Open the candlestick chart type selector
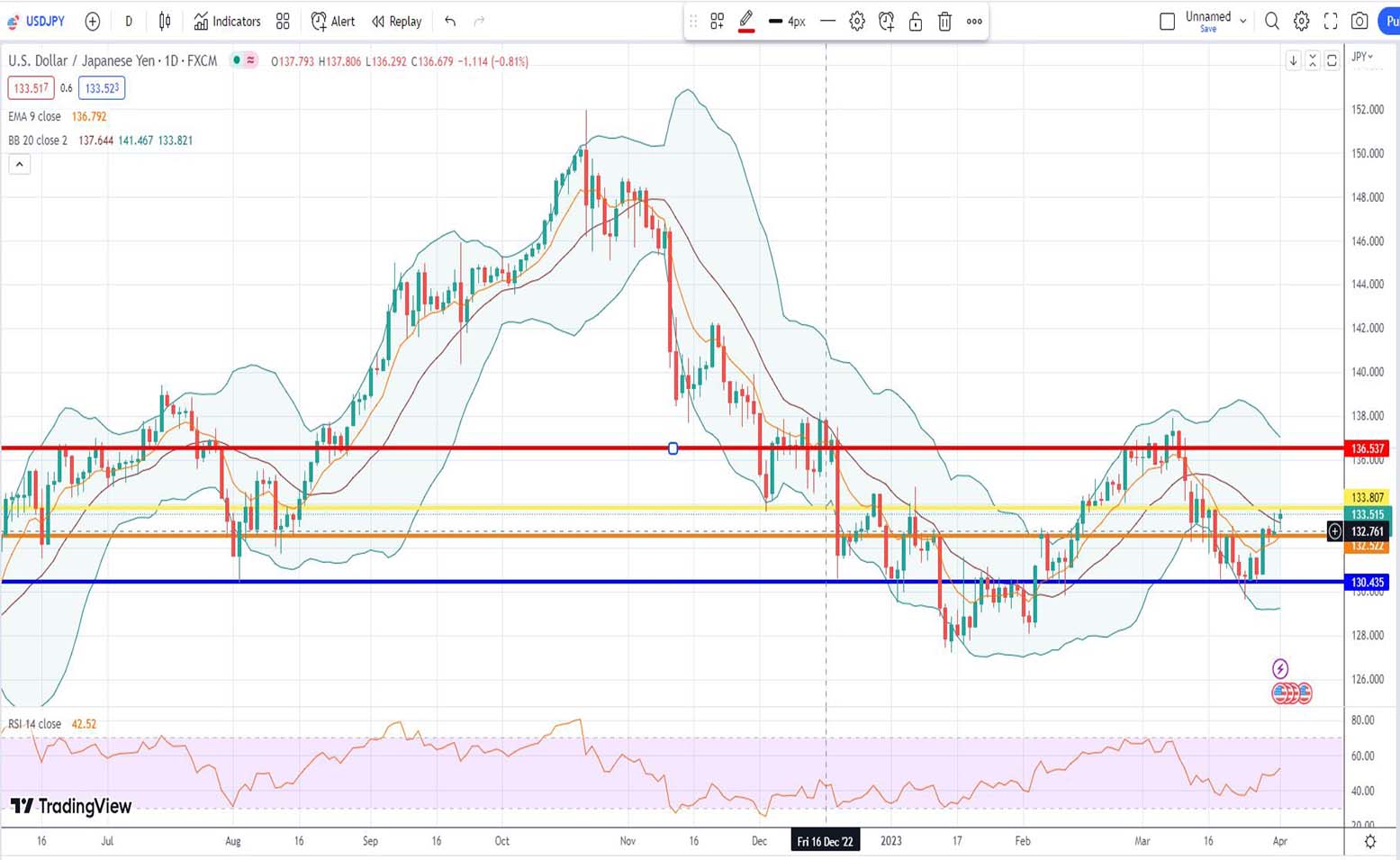Screen dimensions: 1400x860 tap(165, 21)
